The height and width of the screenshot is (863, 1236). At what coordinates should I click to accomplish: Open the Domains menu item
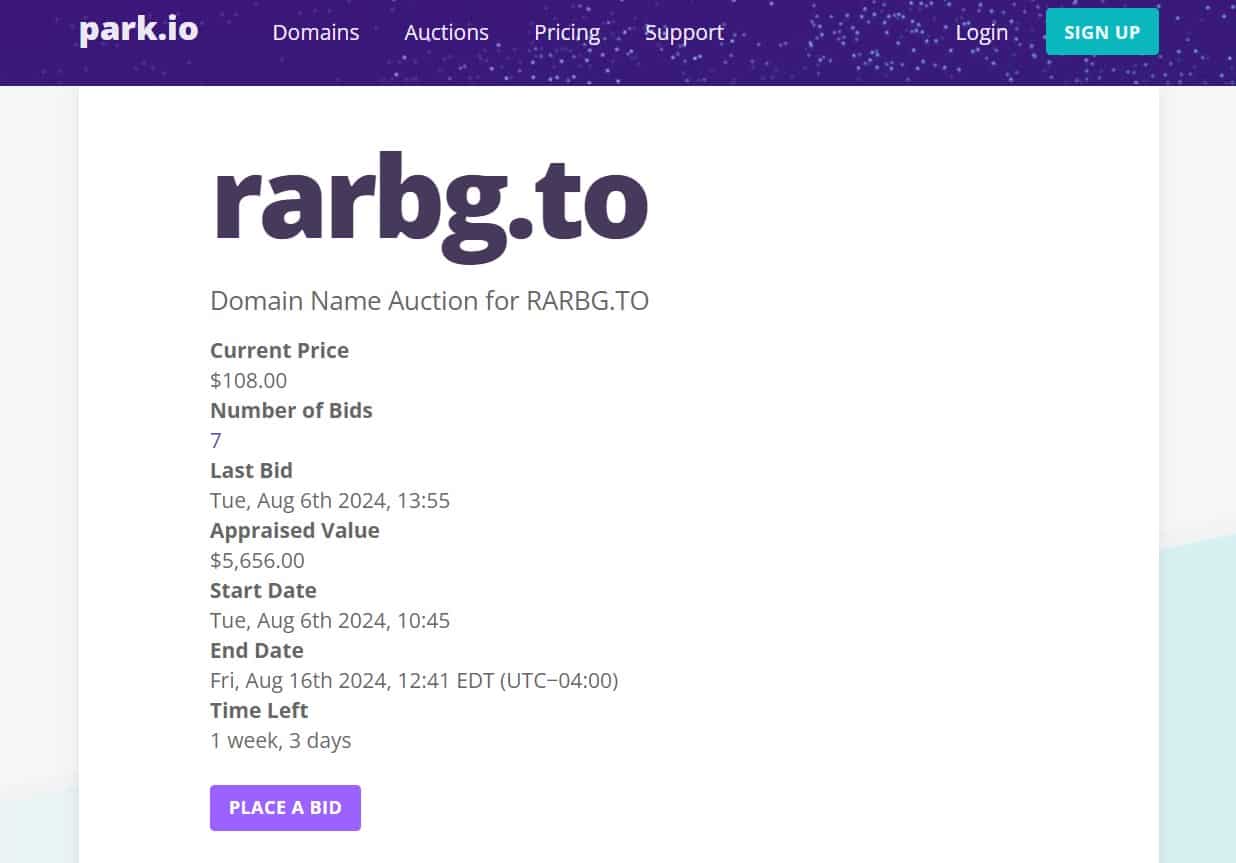316,32
